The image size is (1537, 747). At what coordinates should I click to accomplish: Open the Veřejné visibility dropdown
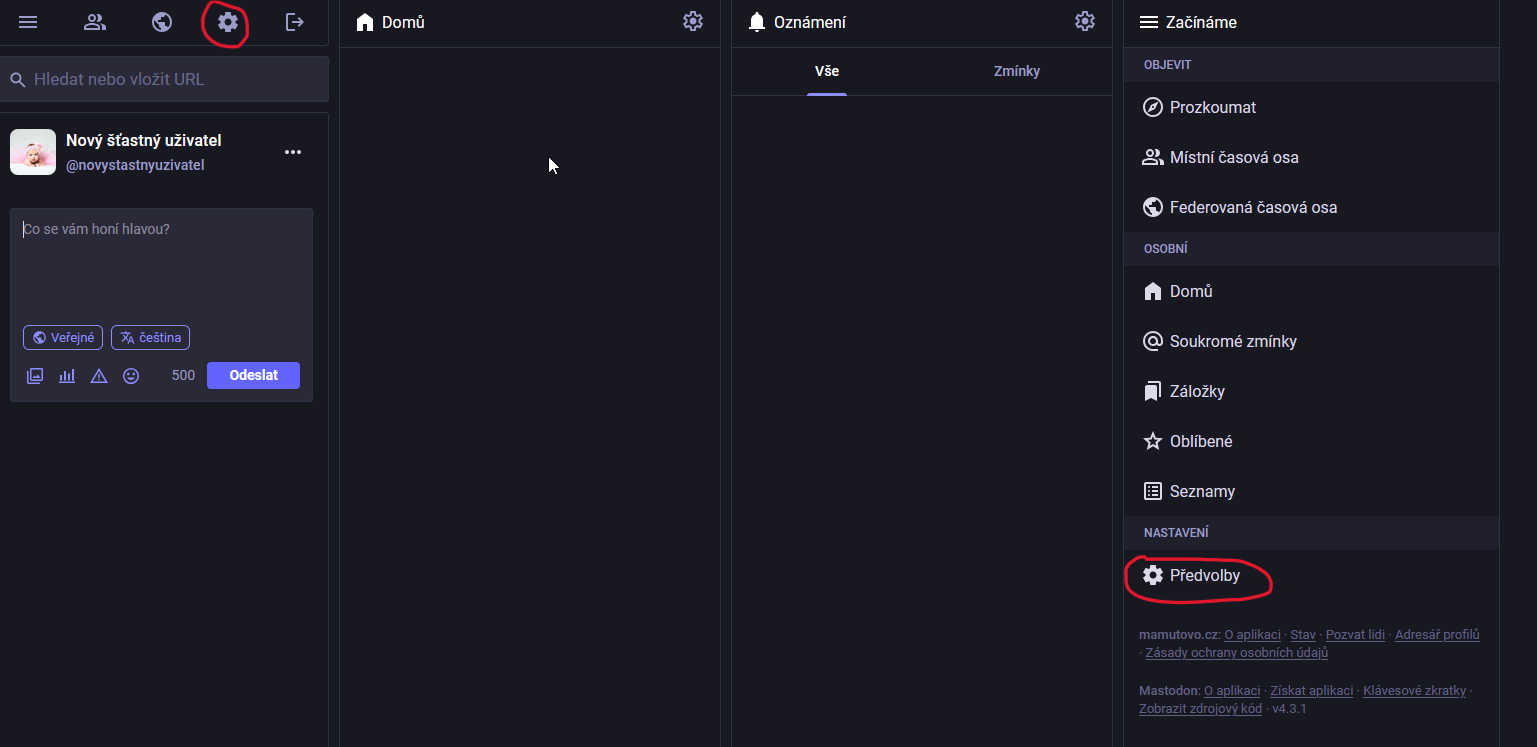pos(63,338)
